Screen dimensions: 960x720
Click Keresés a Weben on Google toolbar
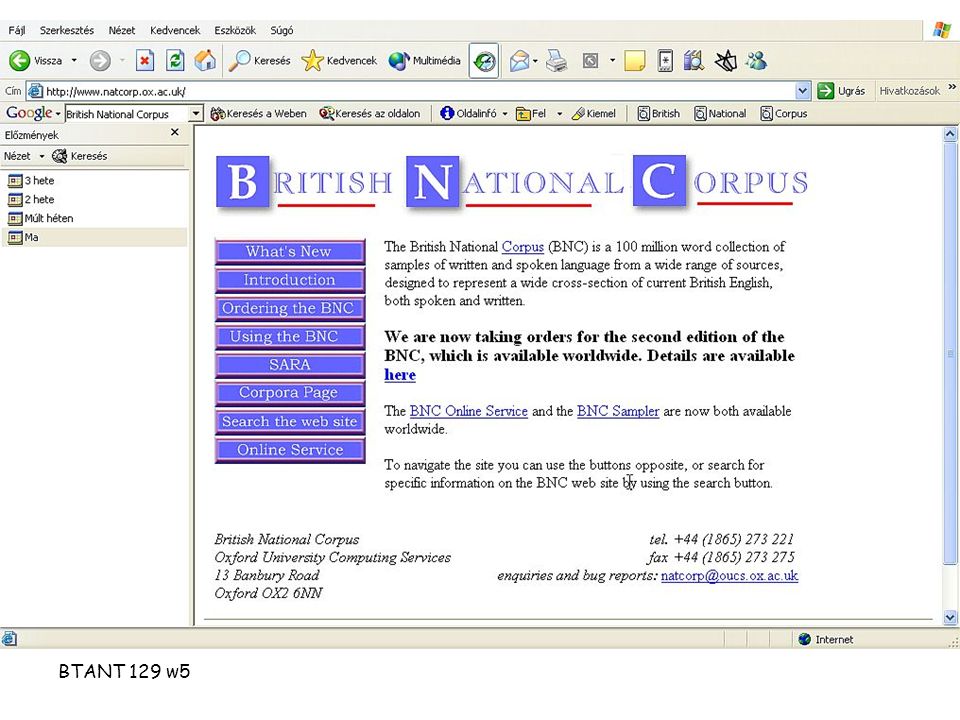(258, 113)
